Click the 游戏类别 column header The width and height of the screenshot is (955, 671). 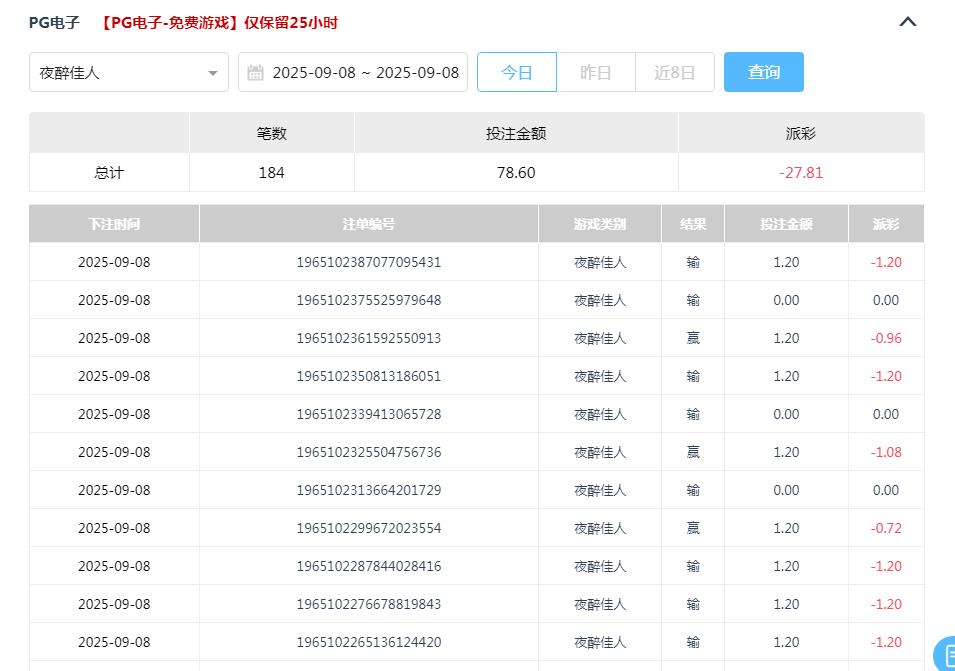coord(599,223)
